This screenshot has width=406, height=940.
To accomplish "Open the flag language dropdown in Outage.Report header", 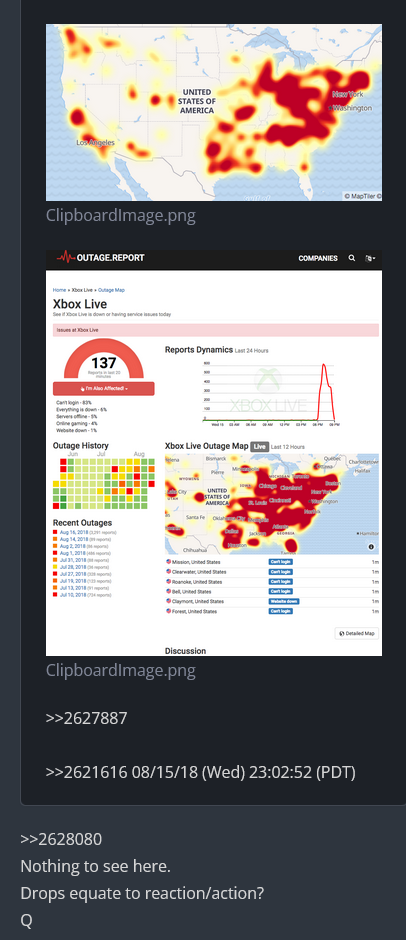I will (370, 258).
